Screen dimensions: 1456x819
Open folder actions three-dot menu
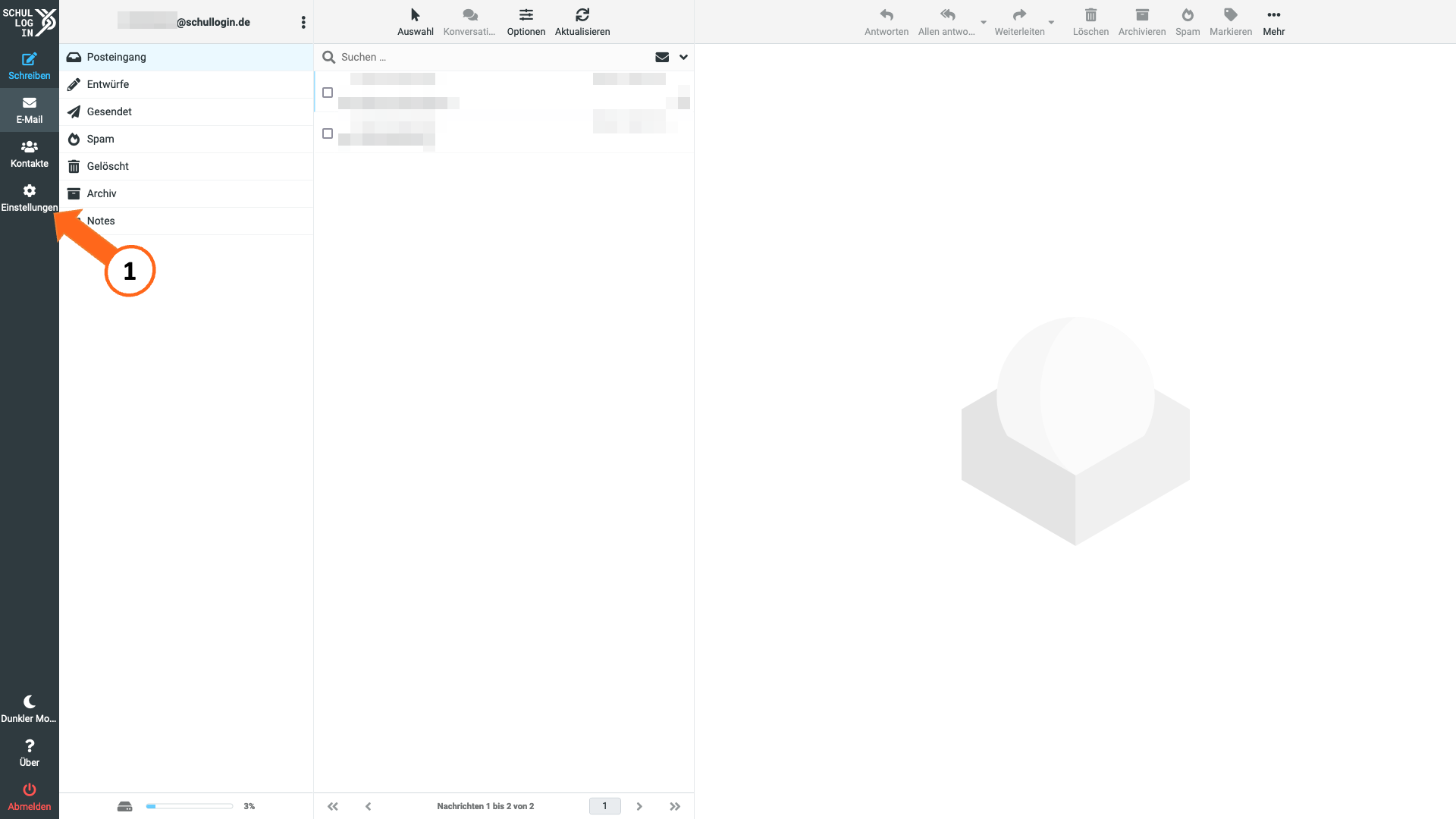(x=303, y=22)
